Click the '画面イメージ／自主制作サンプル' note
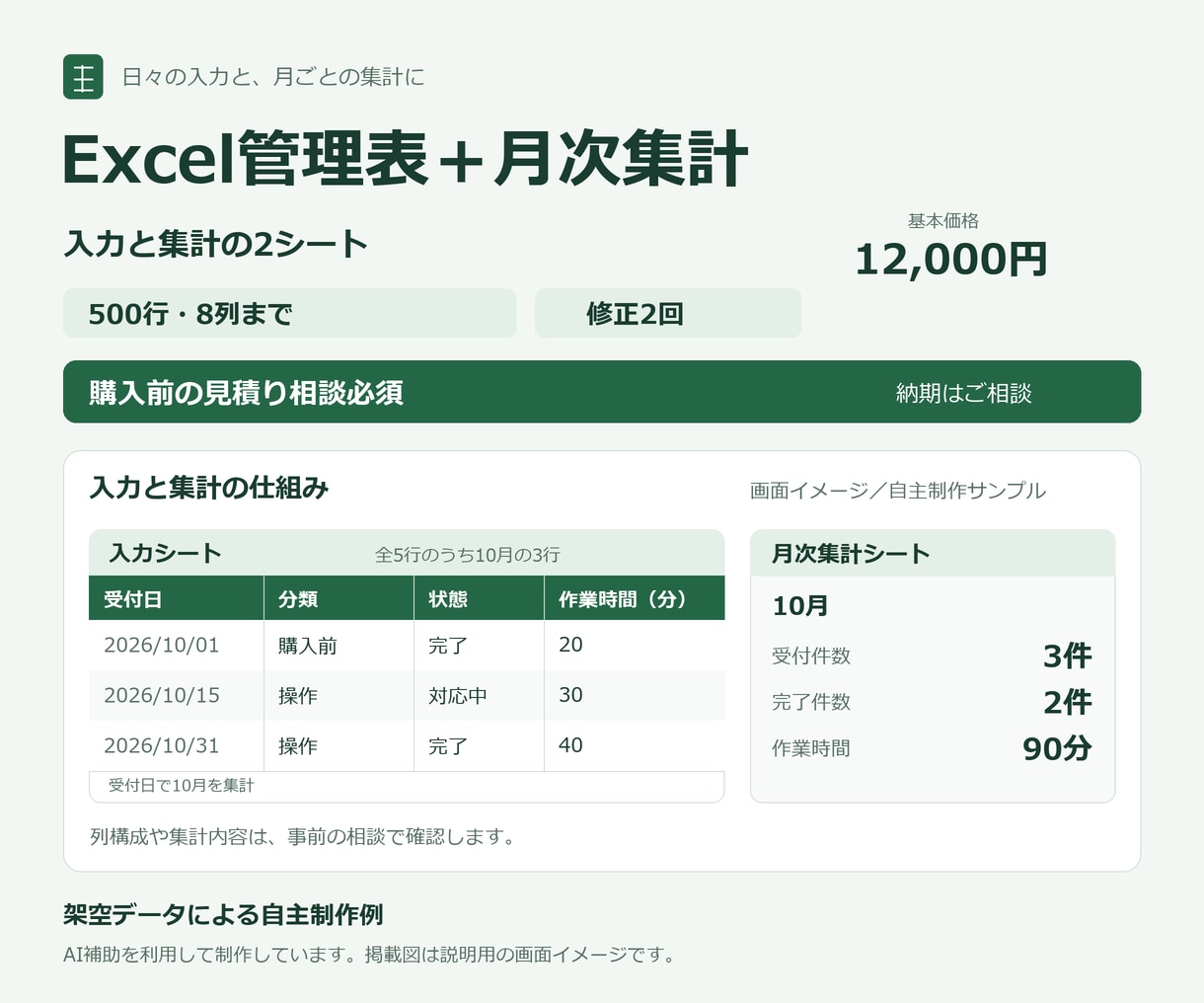This screenshot has height=1003, width=1204. pyautogui.click(x=898, y=491)
